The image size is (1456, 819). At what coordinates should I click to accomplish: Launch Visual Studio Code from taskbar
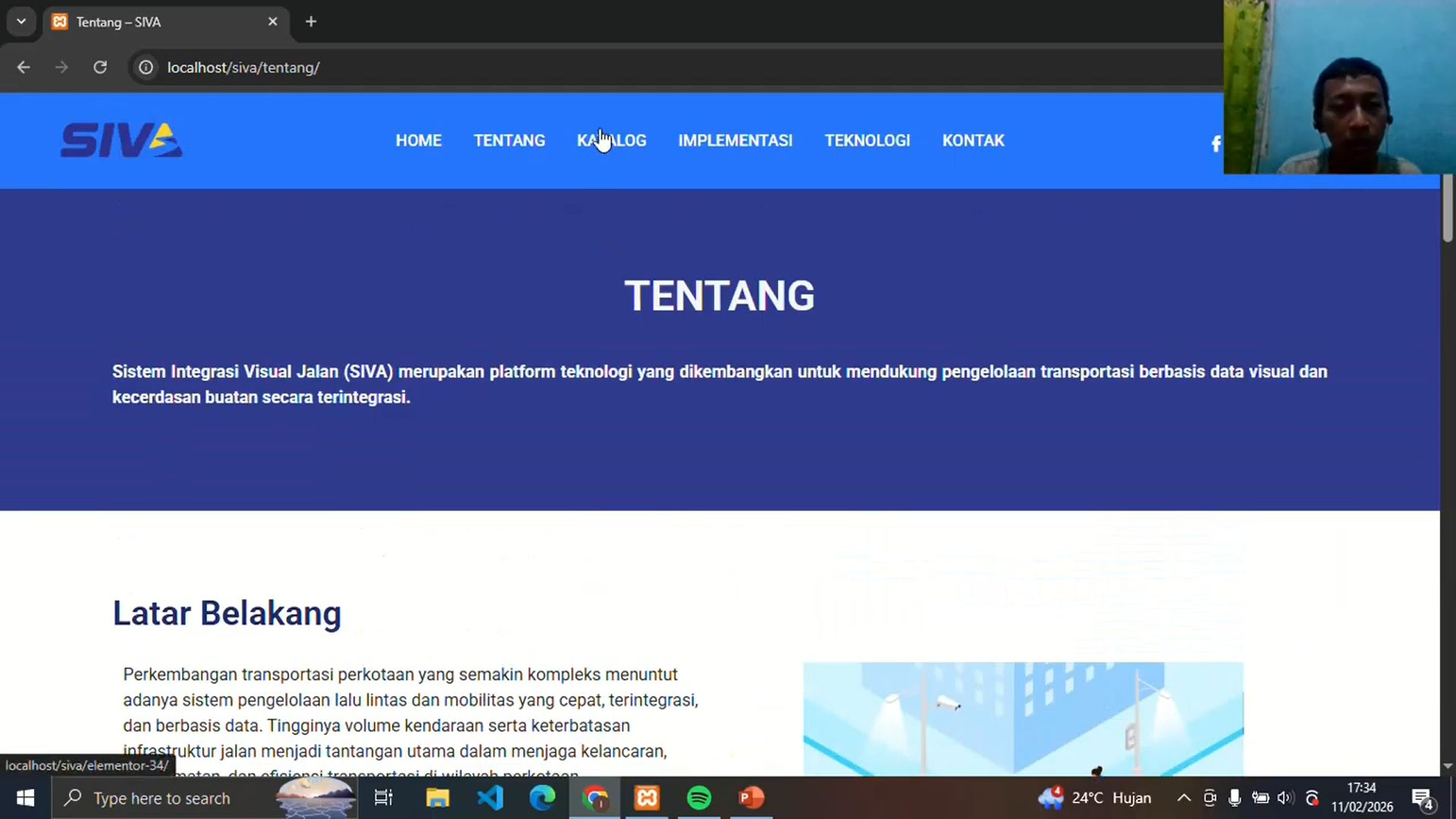coord(491,798)
